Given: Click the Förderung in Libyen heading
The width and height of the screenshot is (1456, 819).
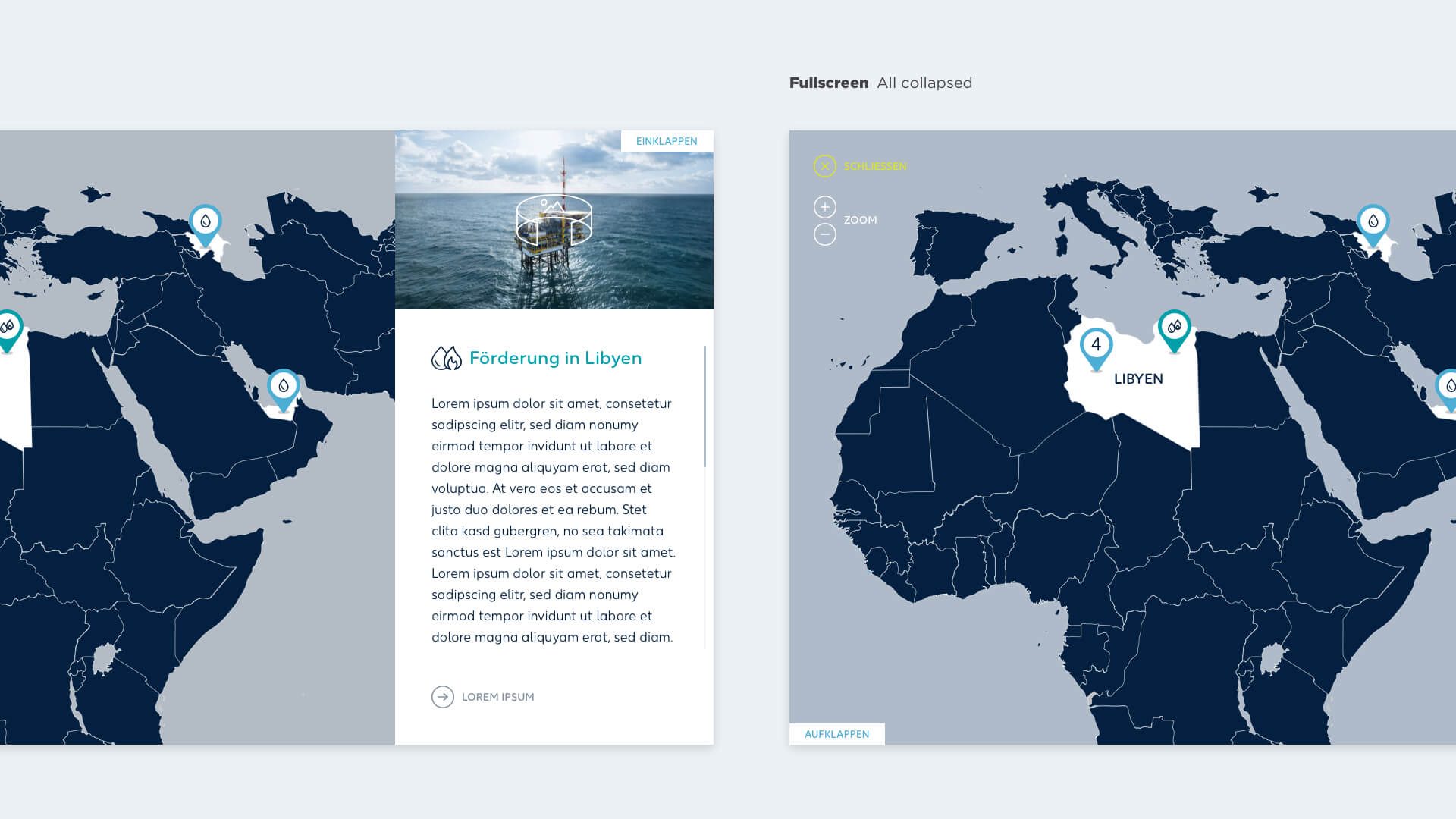Looking at the screenshot, I should point(555,358).
